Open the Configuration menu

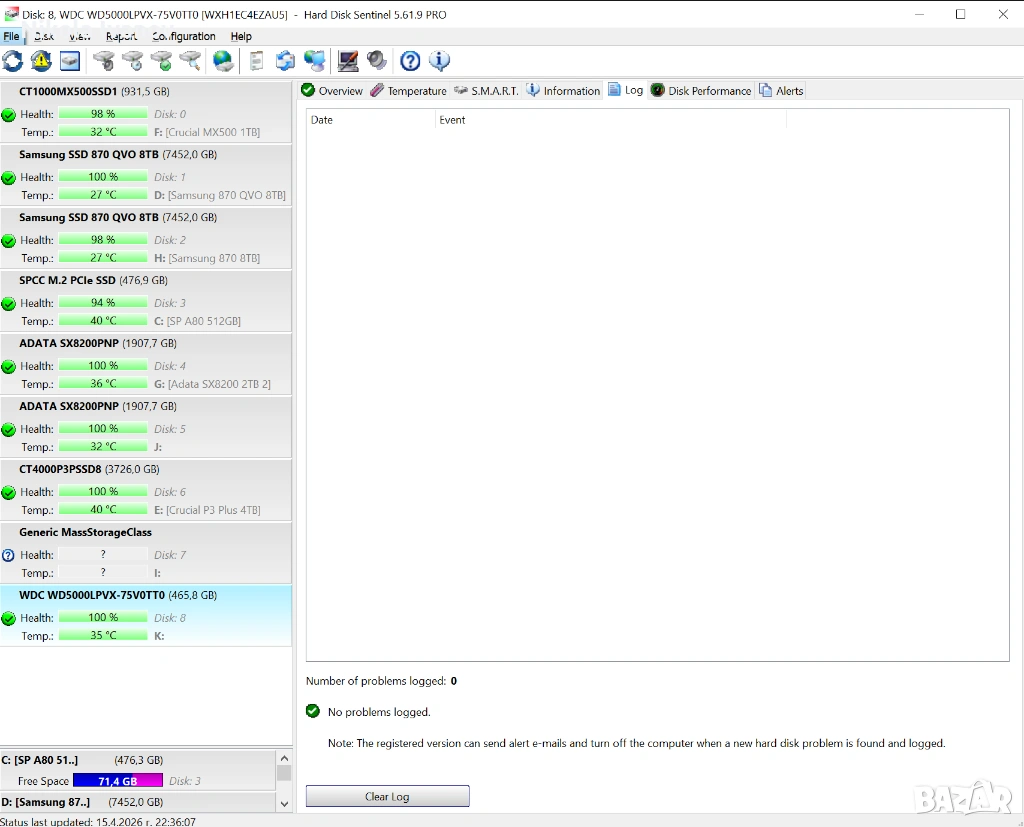click(x=184, y=37)
